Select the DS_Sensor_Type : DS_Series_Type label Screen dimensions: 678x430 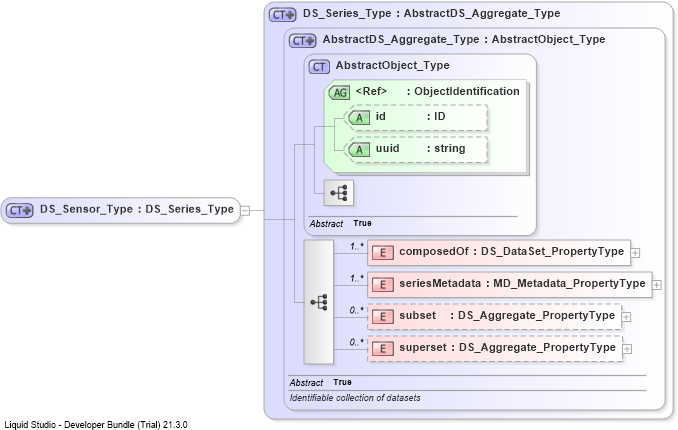click(x=137, y=209)
